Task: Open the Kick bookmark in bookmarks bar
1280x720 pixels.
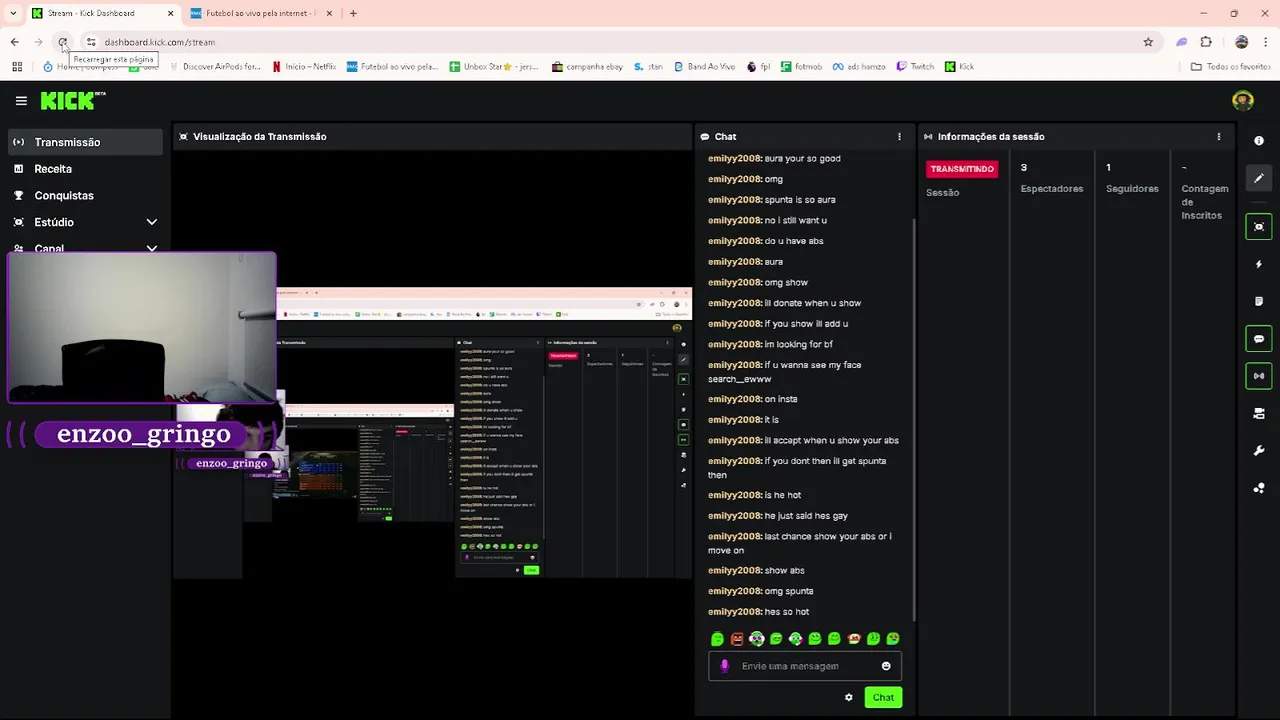Action: point(959,67)
